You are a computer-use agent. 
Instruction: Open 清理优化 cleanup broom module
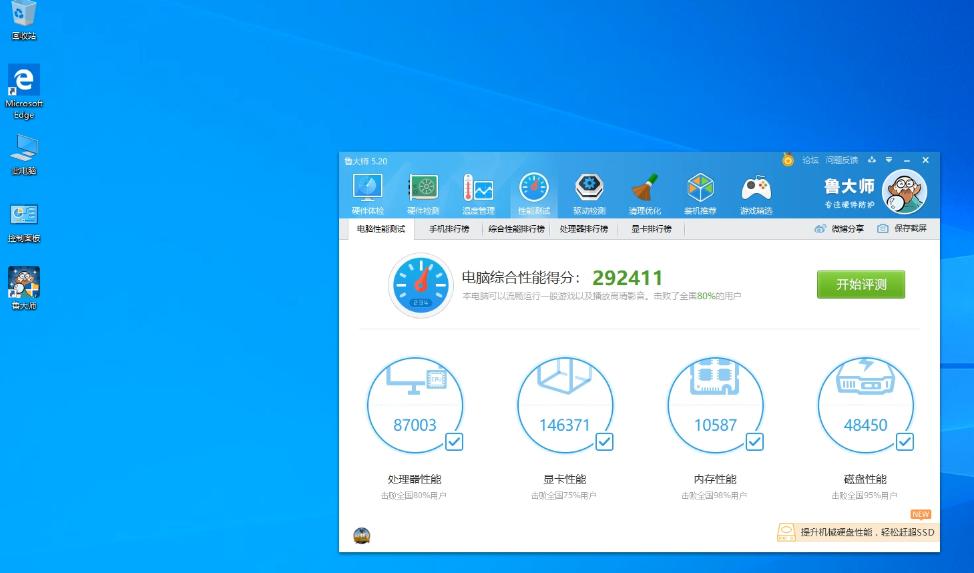[645, 193]
